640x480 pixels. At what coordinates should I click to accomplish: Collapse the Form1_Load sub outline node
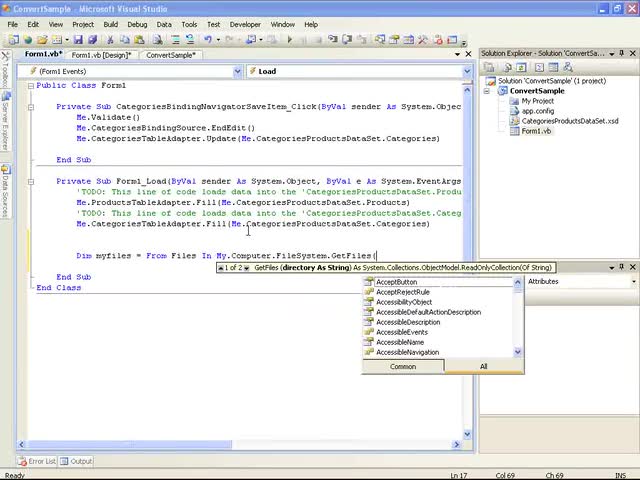31,182
